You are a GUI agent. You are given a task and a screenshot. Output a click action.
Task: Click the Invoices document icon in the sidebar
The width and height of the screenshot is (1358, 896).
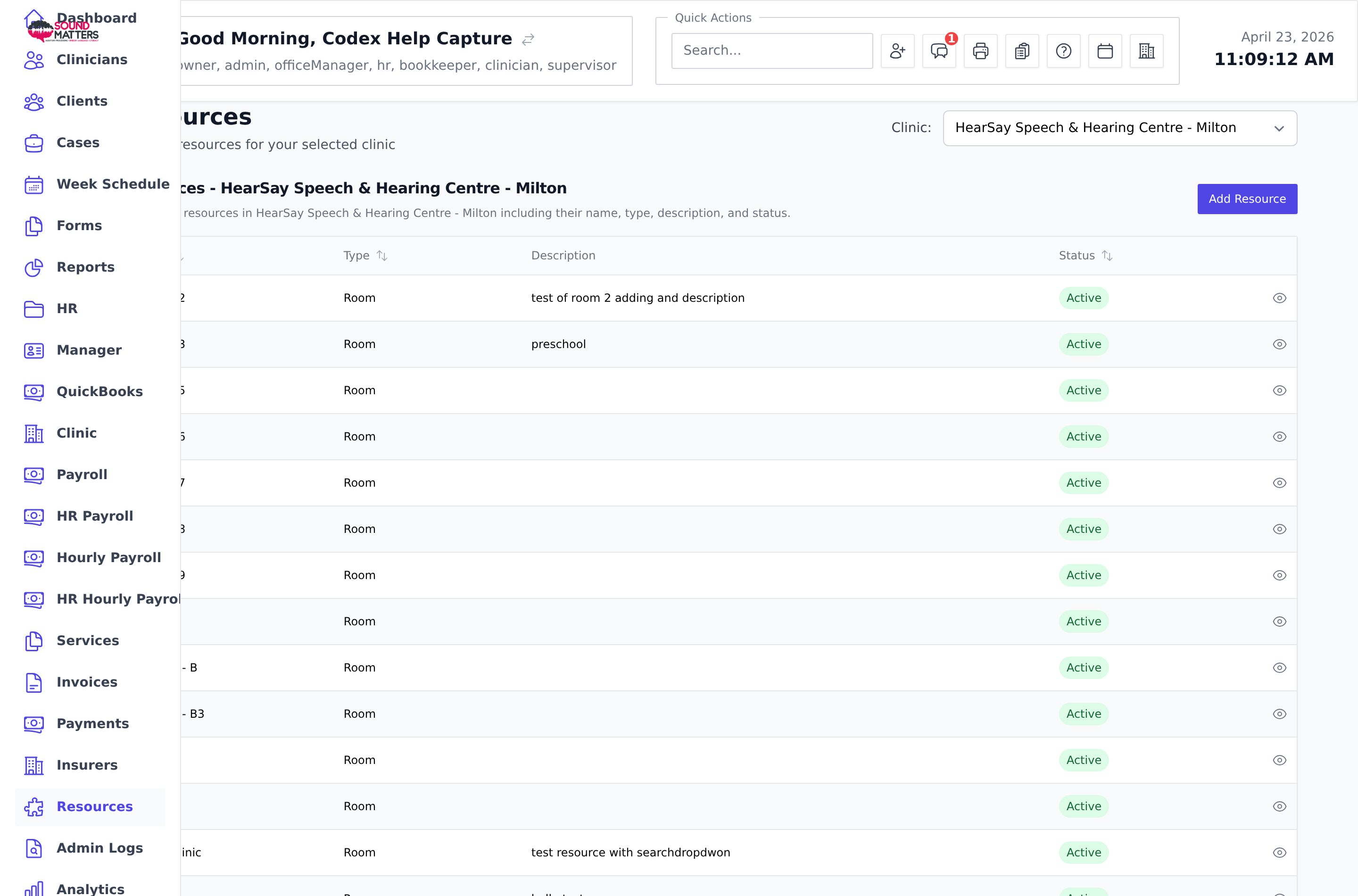click(33, 682)
